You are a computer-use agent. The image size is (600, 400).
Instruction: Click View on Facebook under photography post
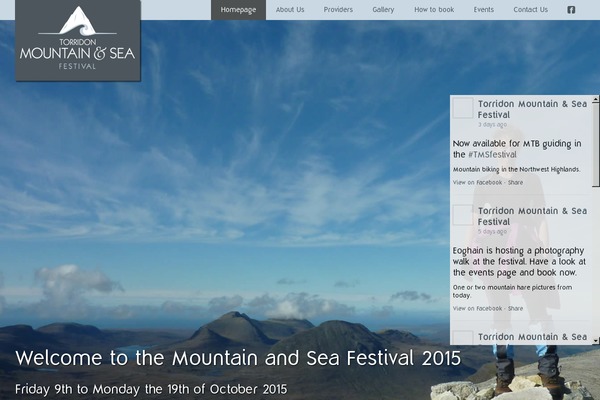coord(477,308)
